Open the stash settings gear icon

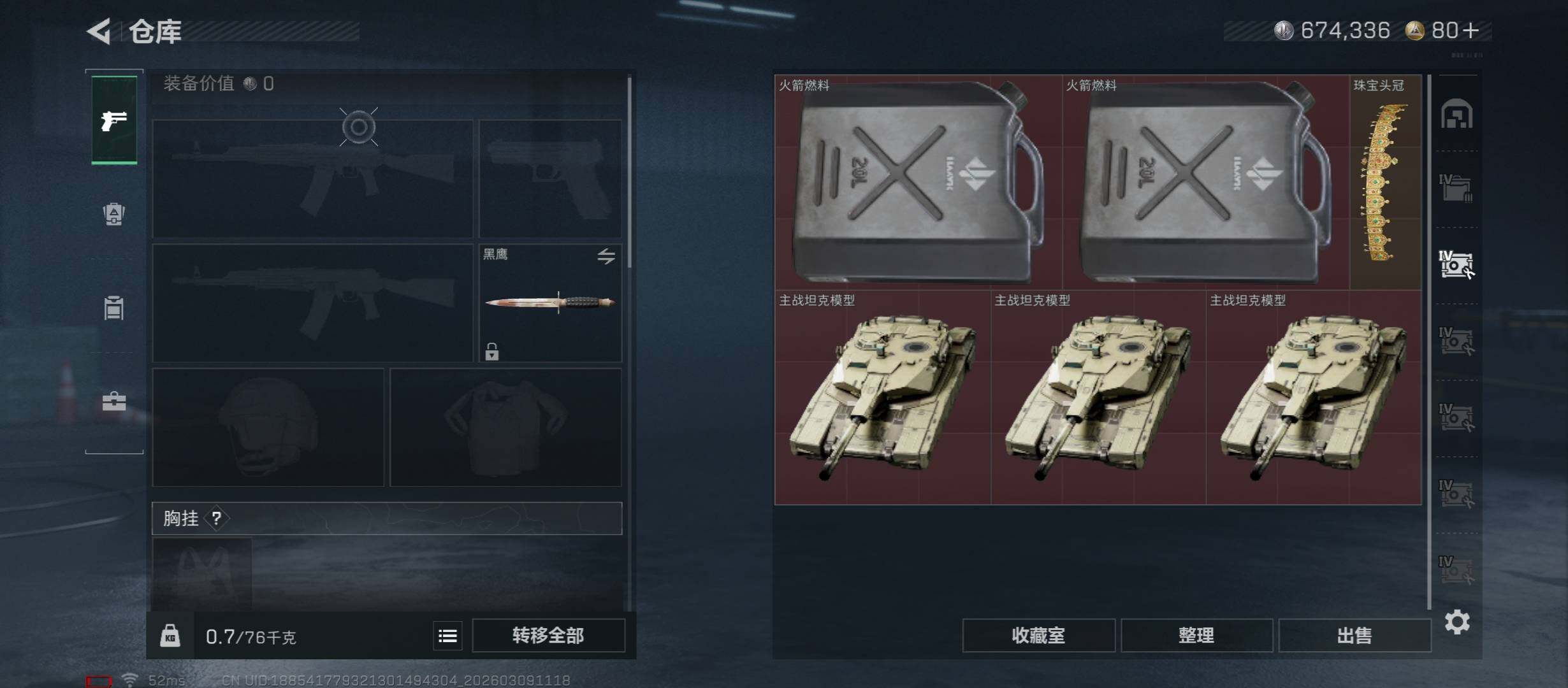point(1457,622)
